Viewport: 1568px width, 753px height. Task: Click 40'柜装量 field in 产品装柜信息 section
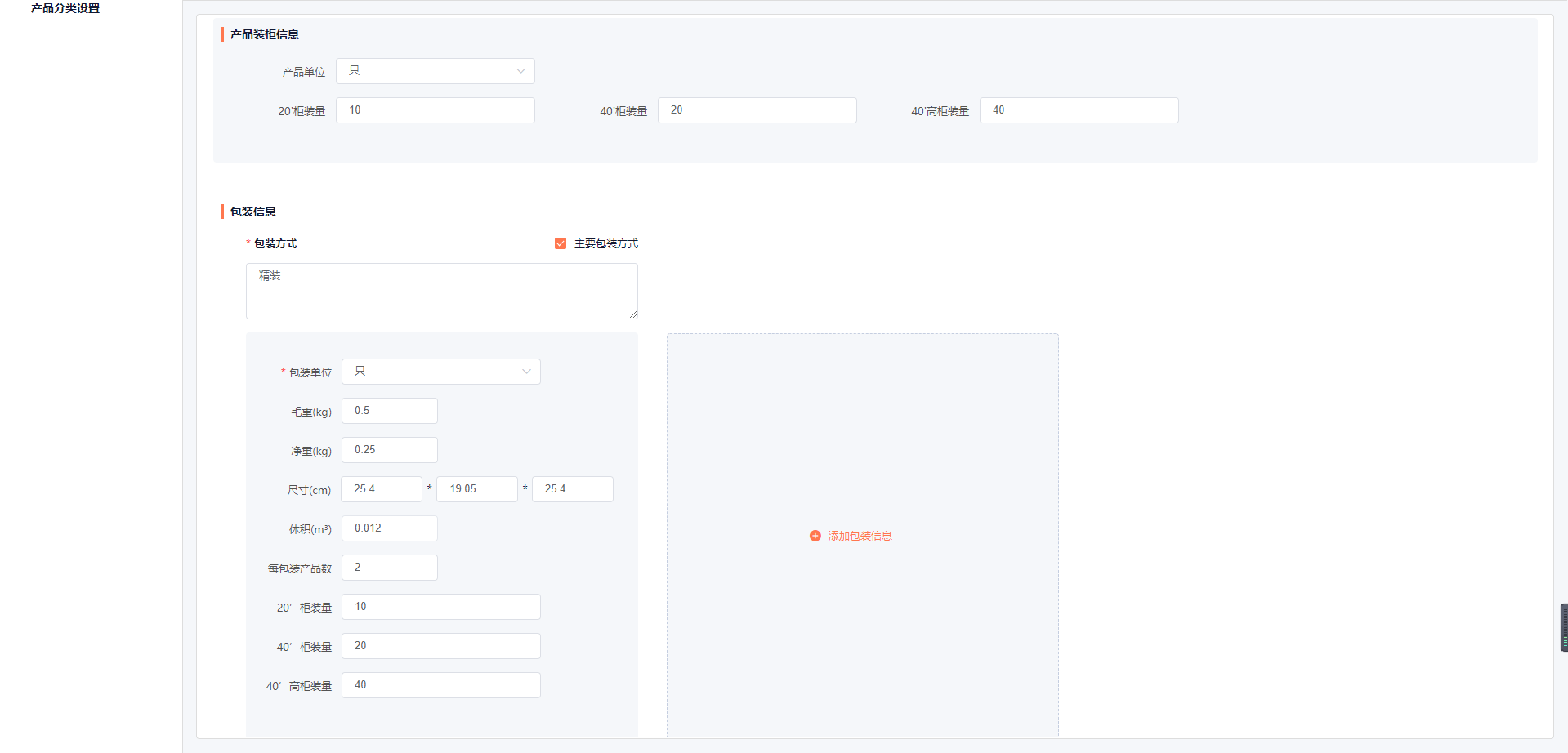click(757, 110)
